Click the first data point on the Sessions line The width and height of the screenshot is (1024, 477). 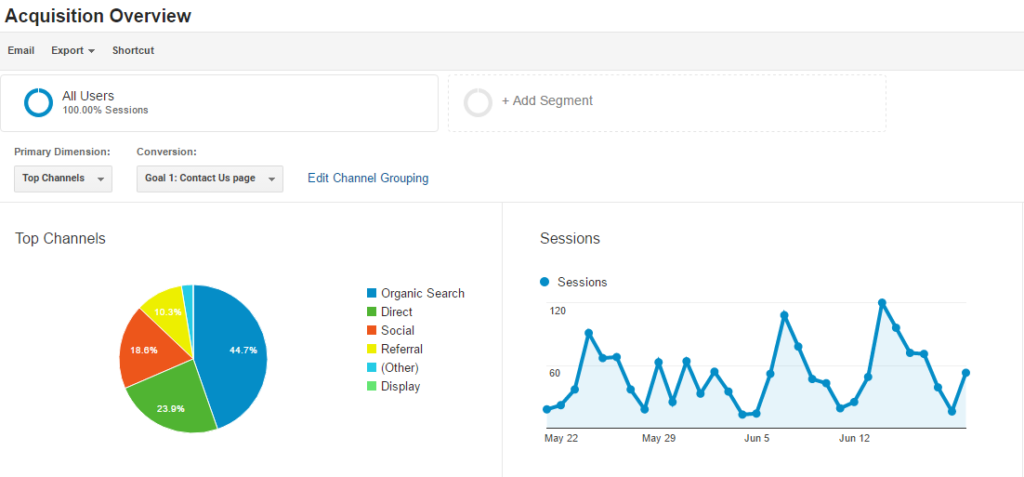click(547, 410)
